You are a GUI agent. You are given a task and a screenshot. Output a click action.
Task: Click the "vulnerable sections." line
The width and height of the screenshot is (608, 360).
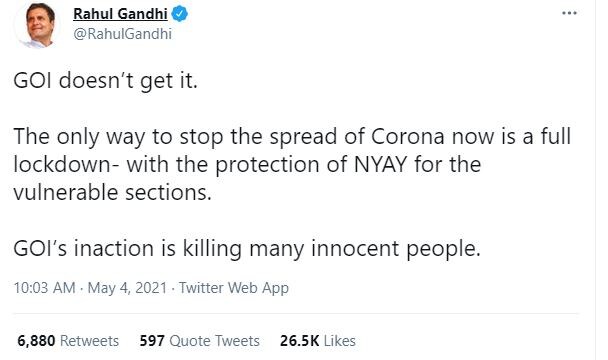point(112,192)
